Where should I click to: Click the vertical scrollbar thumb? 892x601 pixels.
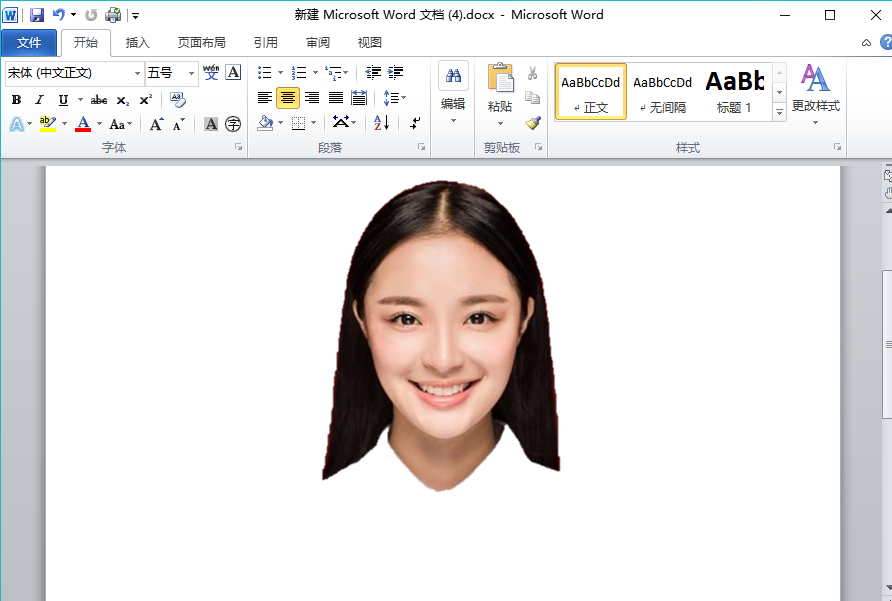(887, 344)
